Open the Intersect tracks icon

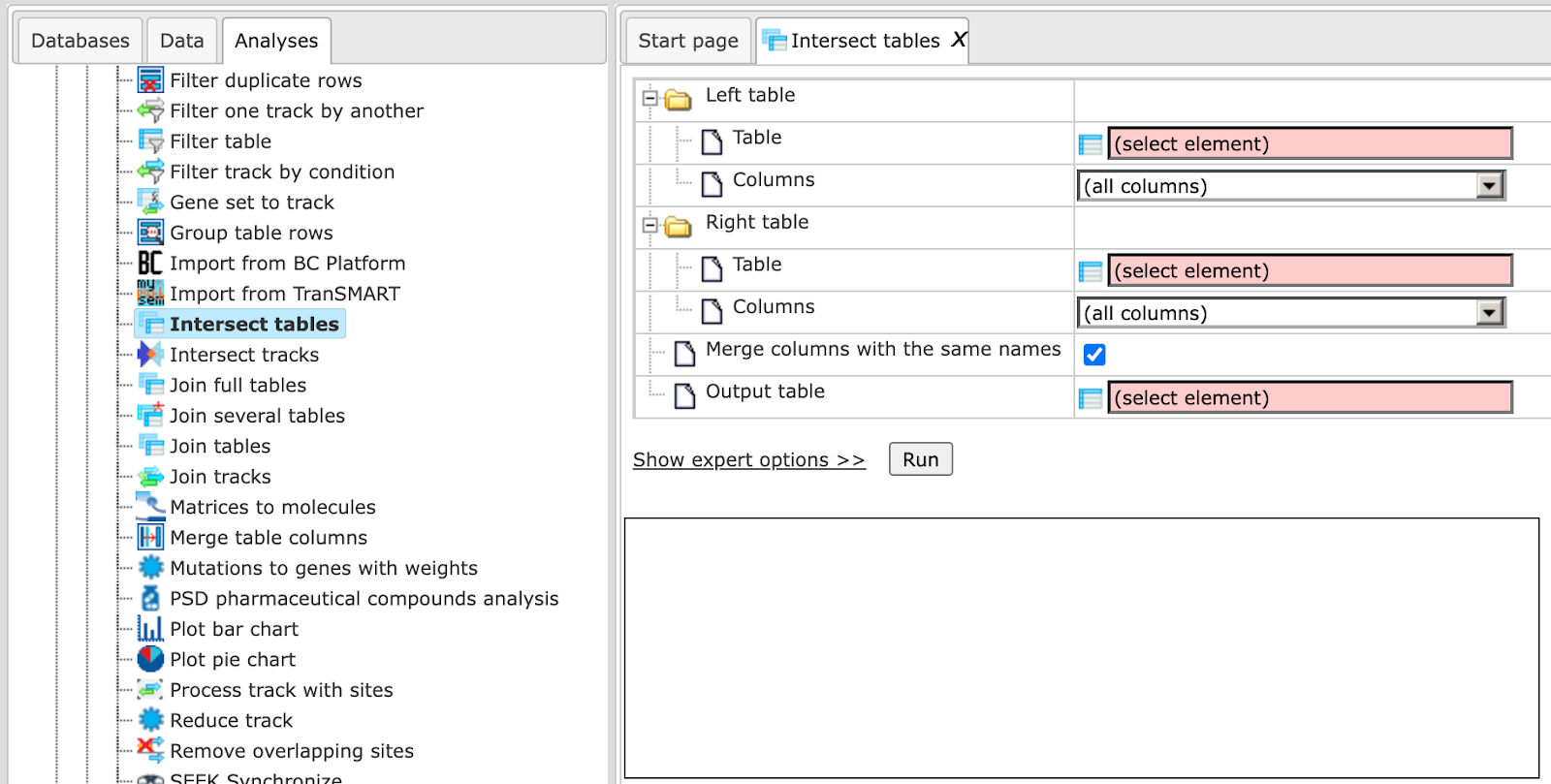tap(150, 355)
